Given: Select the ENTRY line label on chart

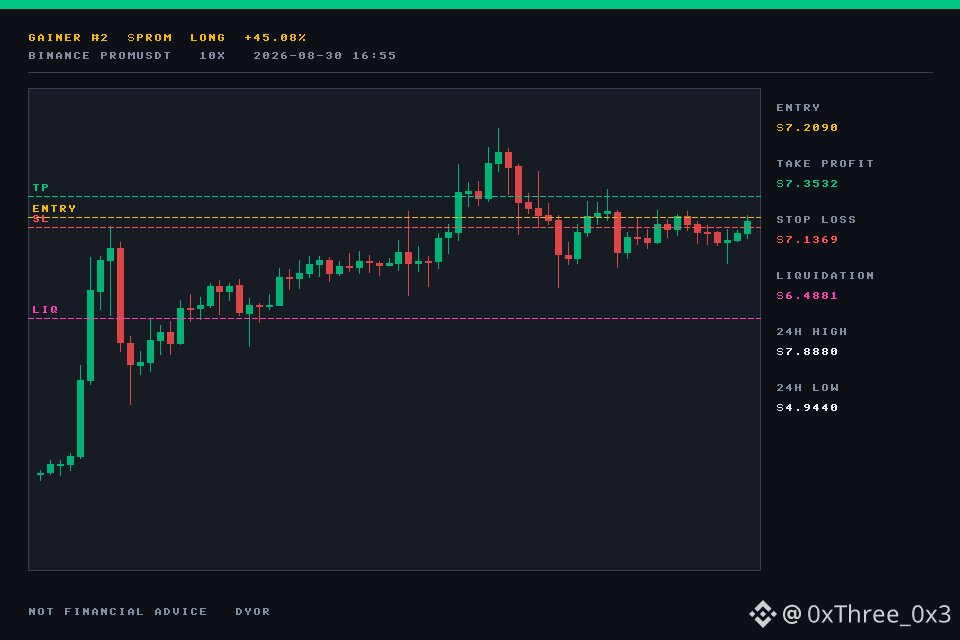Looking at the screenshot, I should pyautogui.click(x=54, y=208).
